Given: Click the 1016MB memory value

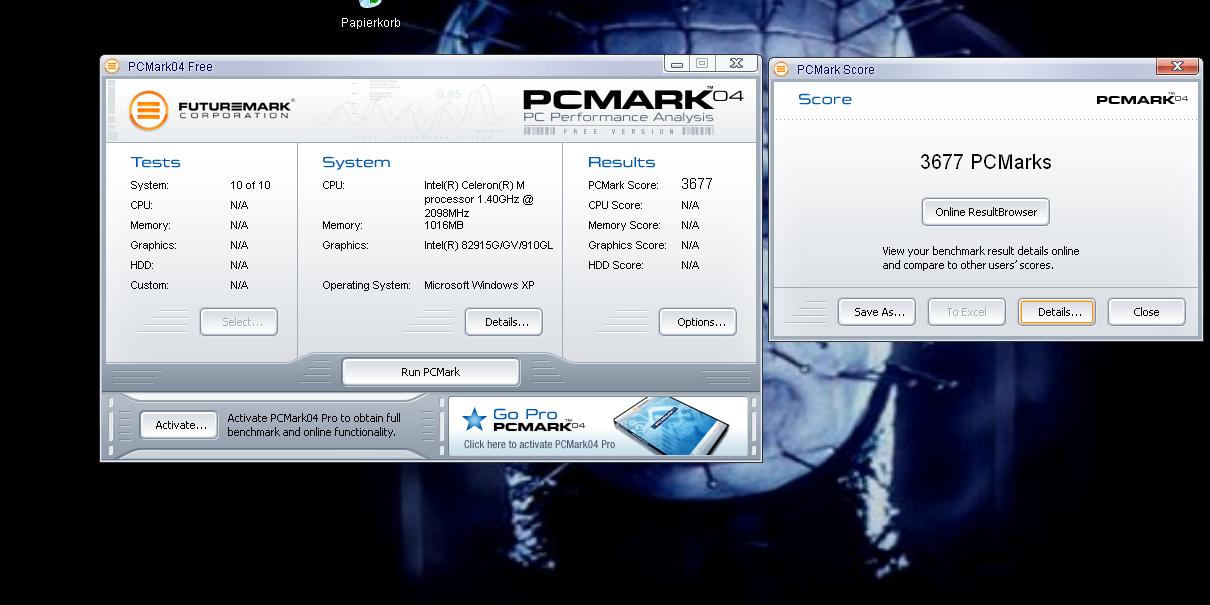Looking at the screenshot, I should 445,225.
